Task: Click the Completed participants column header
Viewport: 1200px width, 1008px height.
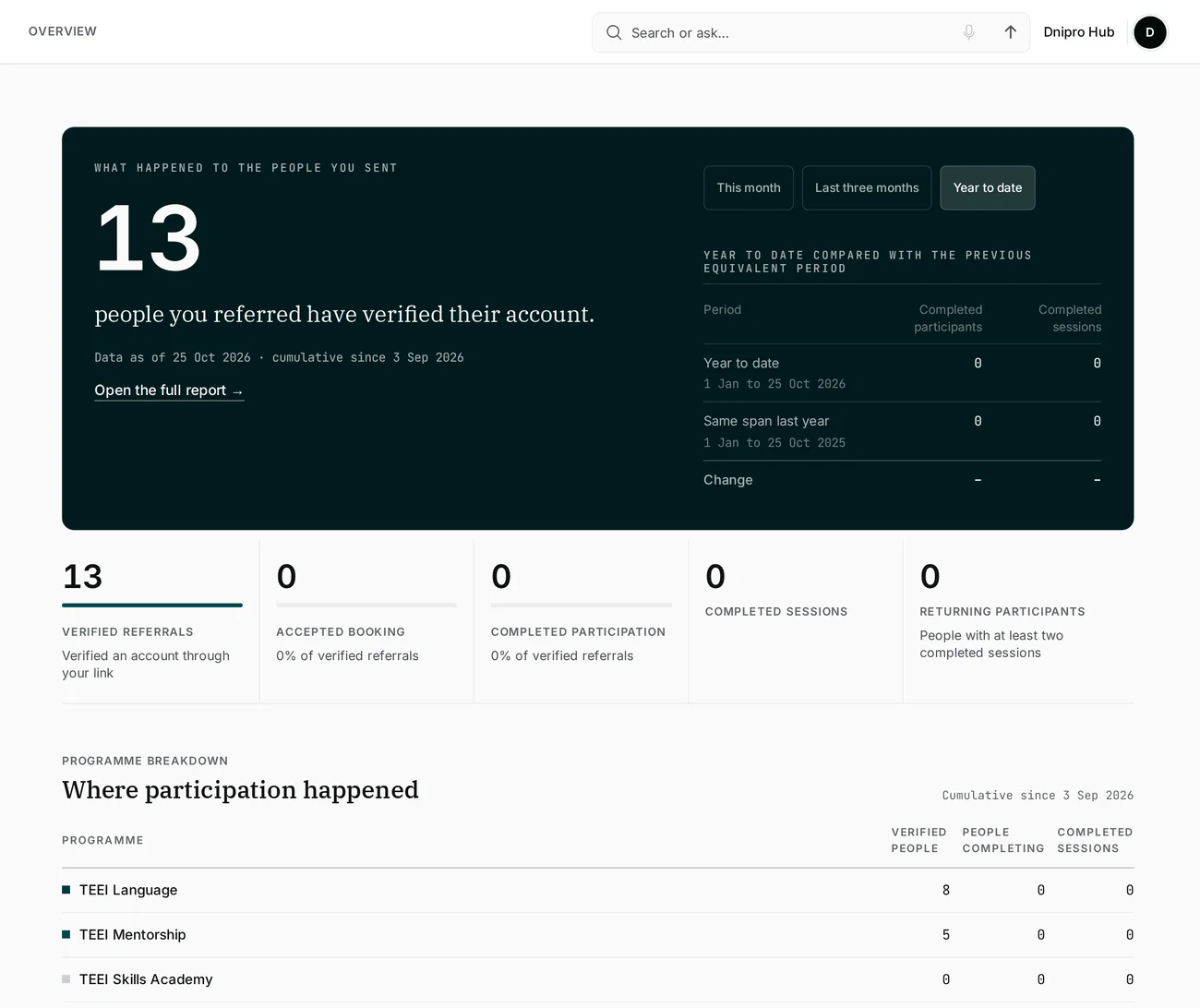Action: pyautogui.click(x=948, y=318)
